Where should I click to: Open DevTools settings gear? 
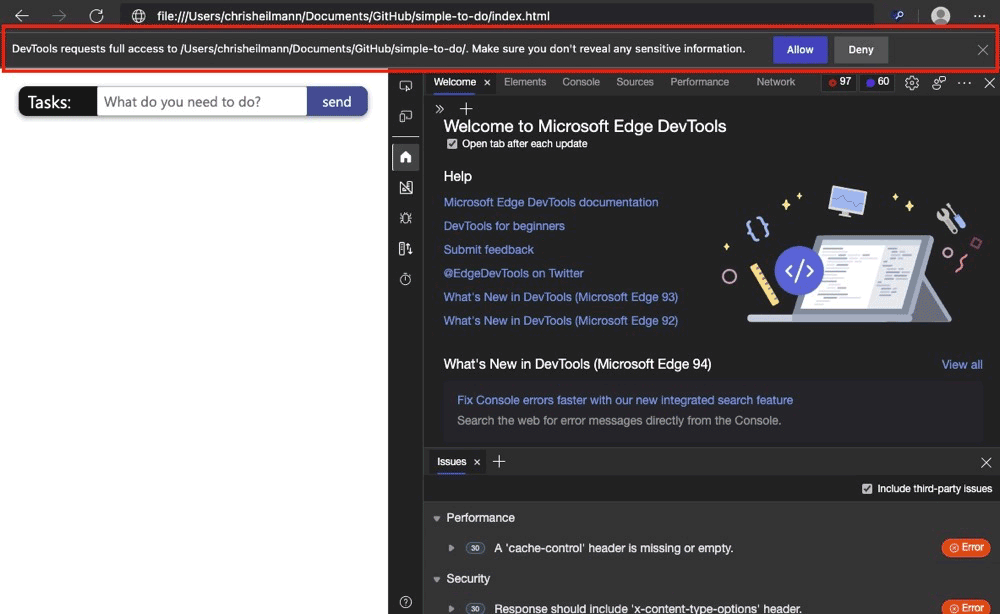tap(911, 82)
